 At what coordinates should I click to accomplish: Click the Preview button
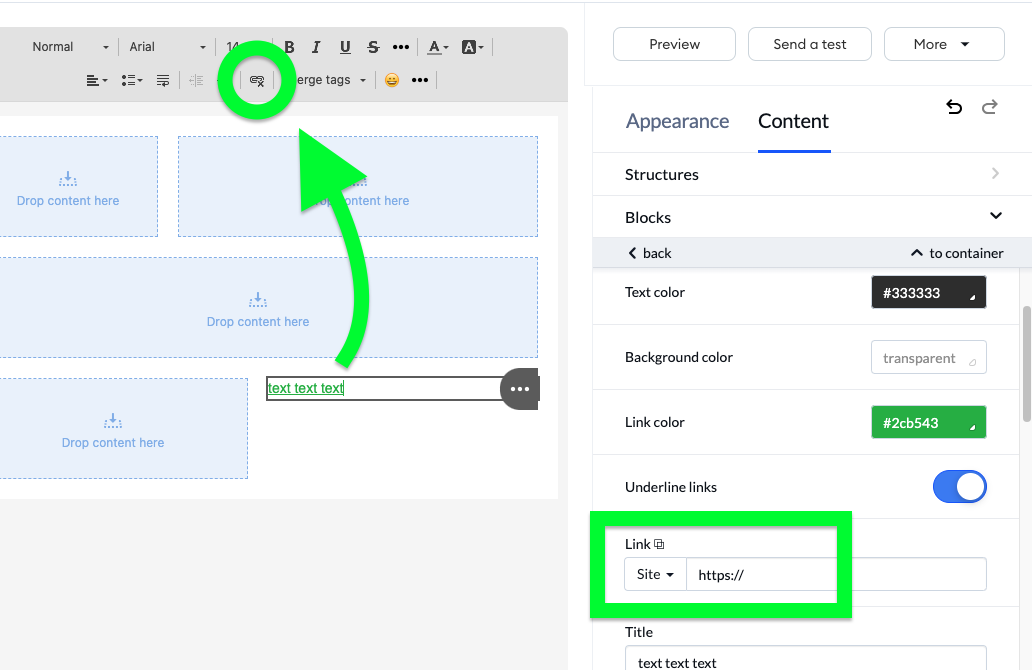click(674, 44)
